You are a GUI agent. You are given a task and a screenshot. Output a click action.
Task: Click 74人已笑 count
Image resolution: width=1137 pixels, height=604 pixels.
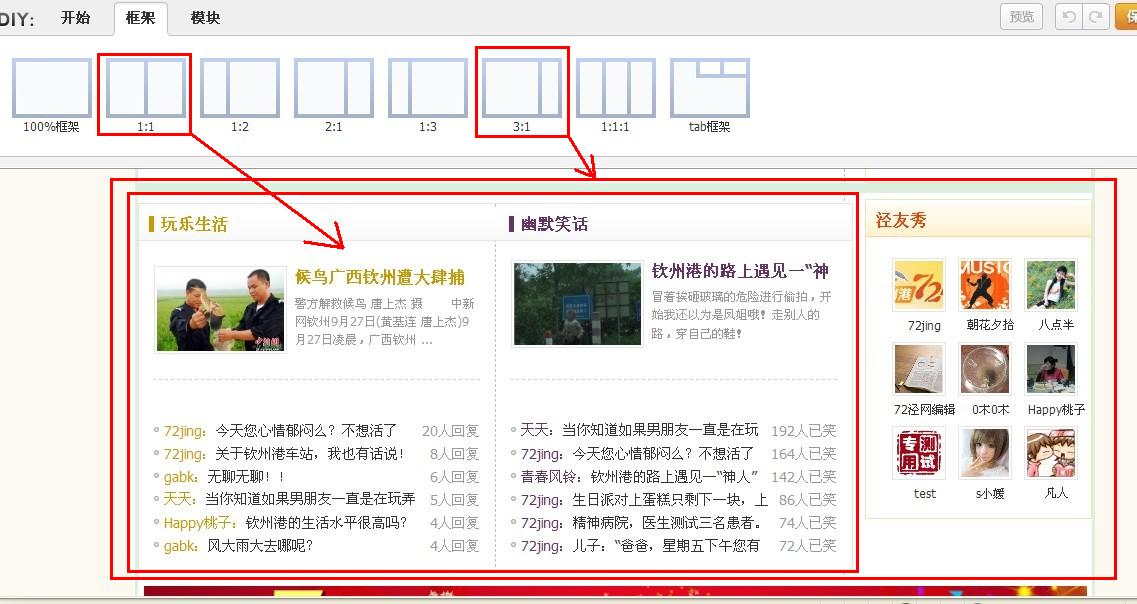tap(807, 523)
